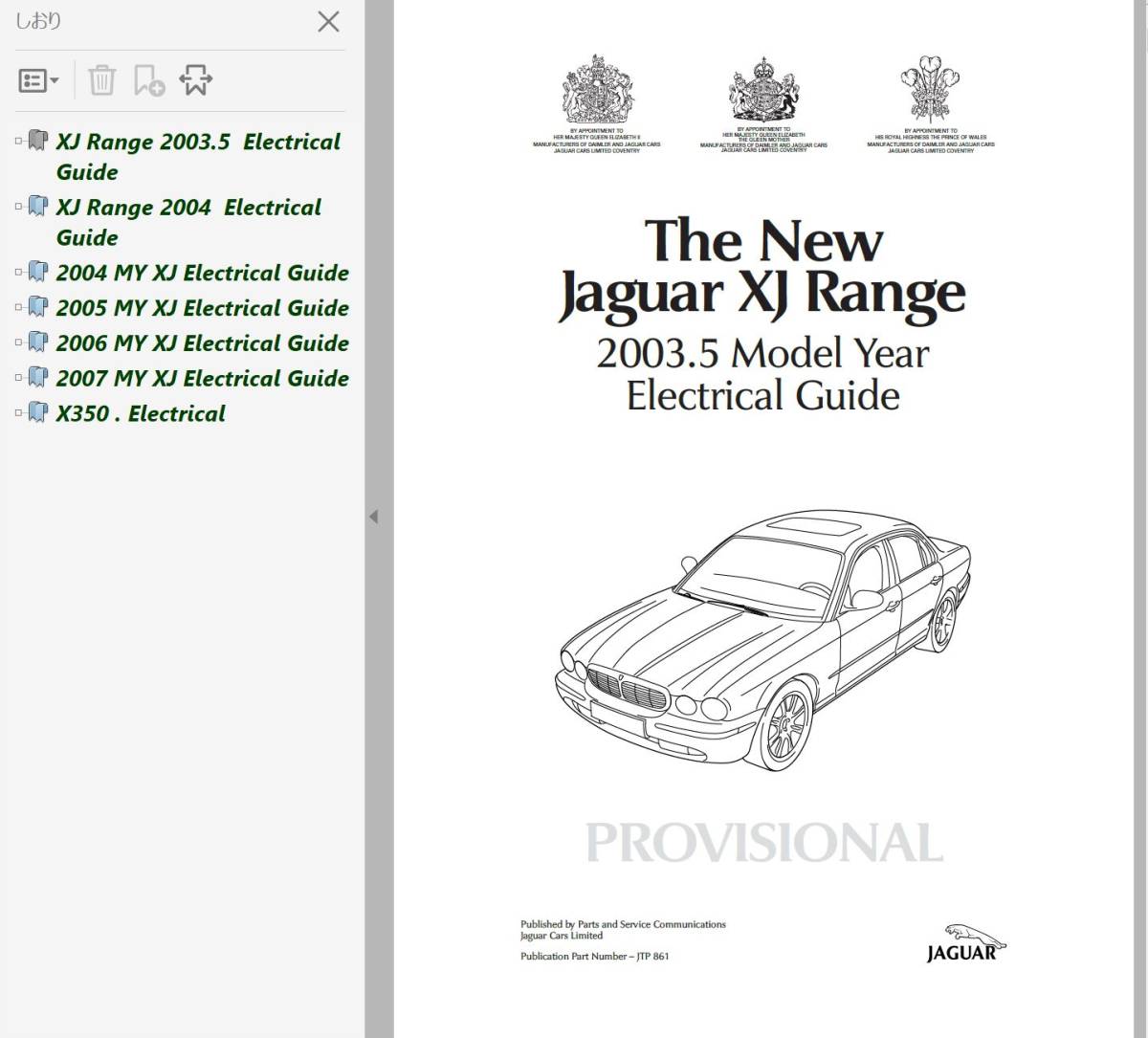The width and height of the screenshot is (1148, 1038).
Task: Click bookmark icon beside 2007 MY XJ
Action: (x=37, y=378)
